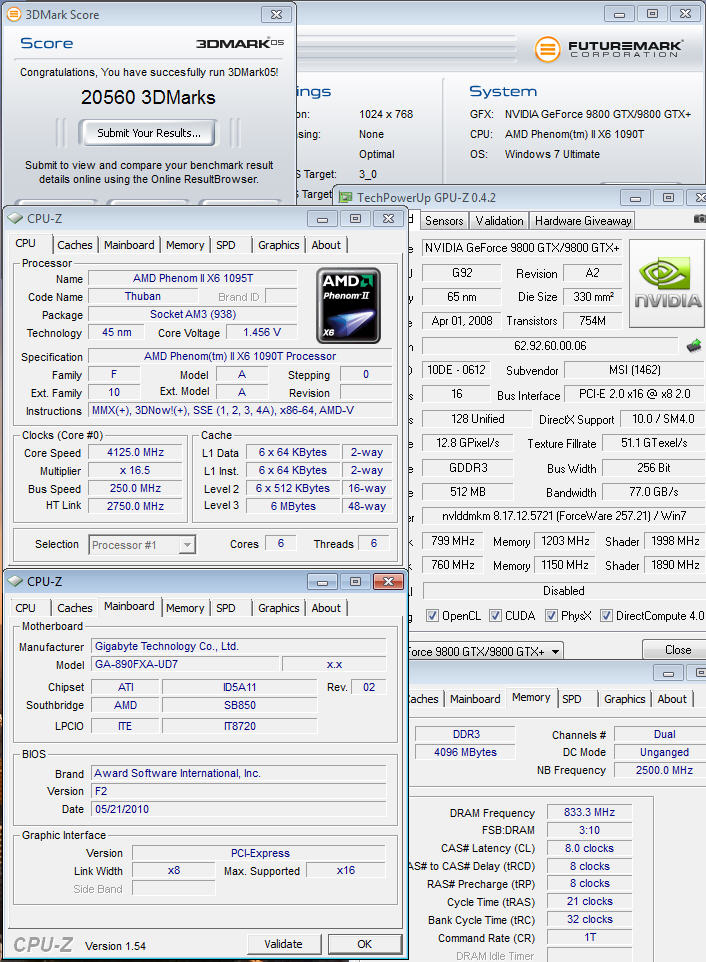Click the lower CPU-Z Mainboard window title icon
The image size is (706, 962).
[16, 581]
